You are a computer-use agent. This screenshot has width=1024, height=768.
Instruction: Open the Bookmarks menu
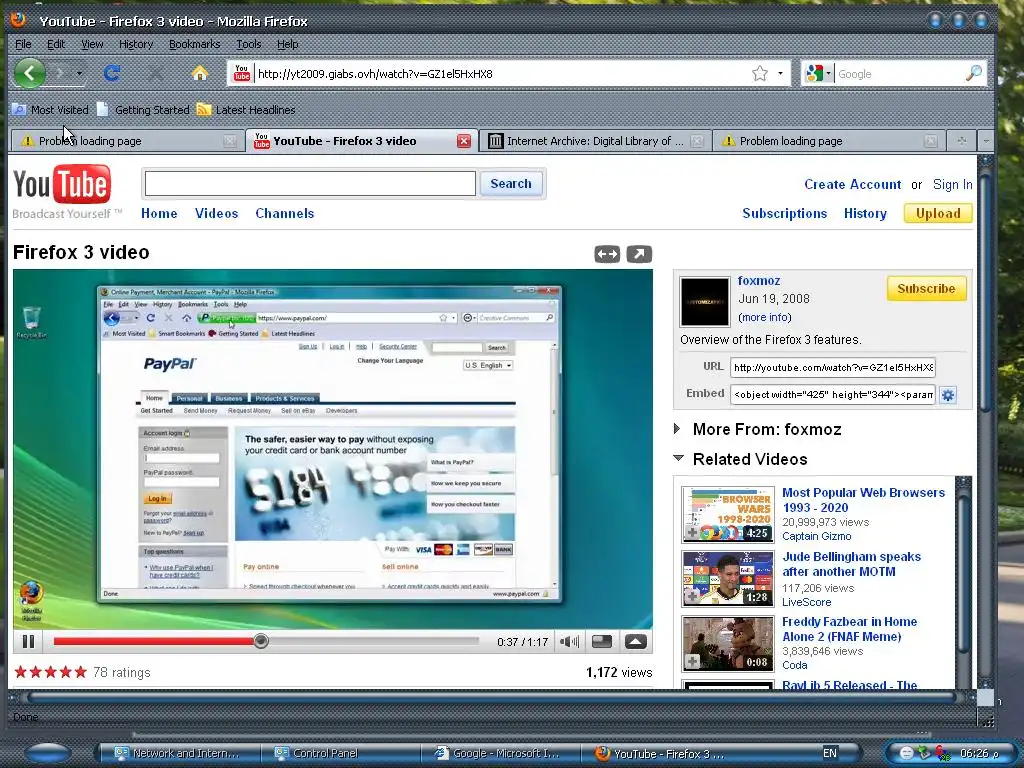point(194,44)
